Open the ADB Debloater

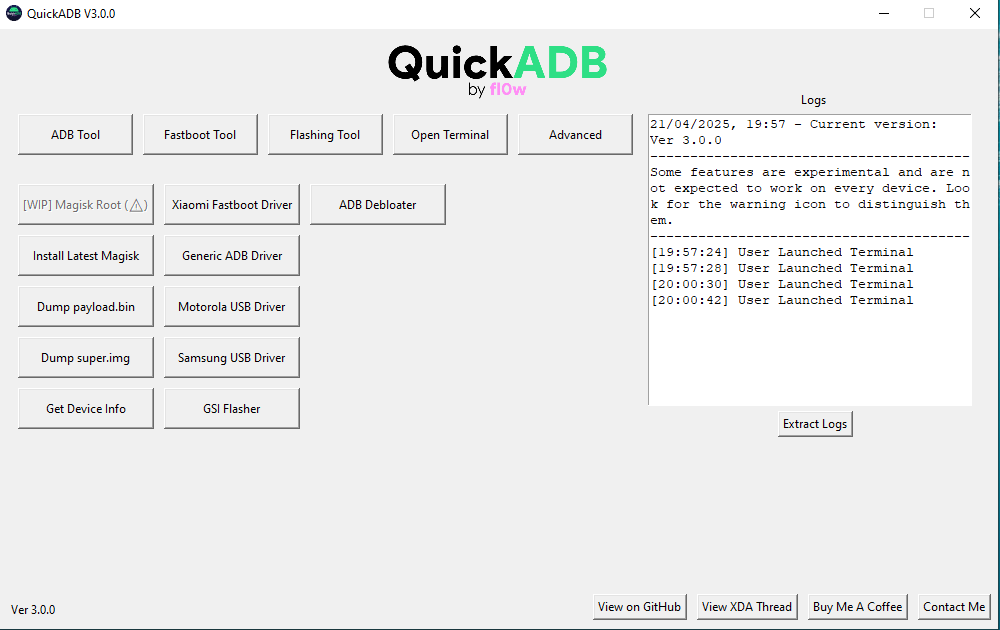tap(377, 204)
